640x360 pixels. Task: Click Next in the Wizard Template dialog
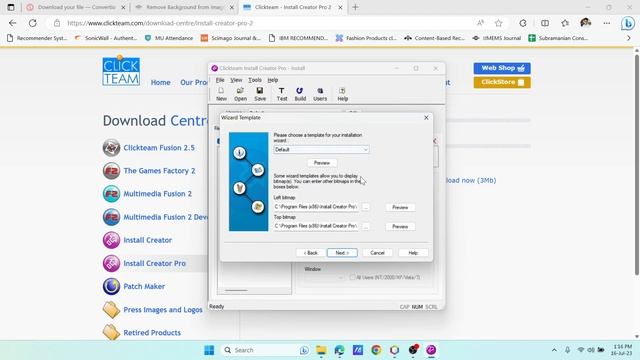tap(342, 253)
